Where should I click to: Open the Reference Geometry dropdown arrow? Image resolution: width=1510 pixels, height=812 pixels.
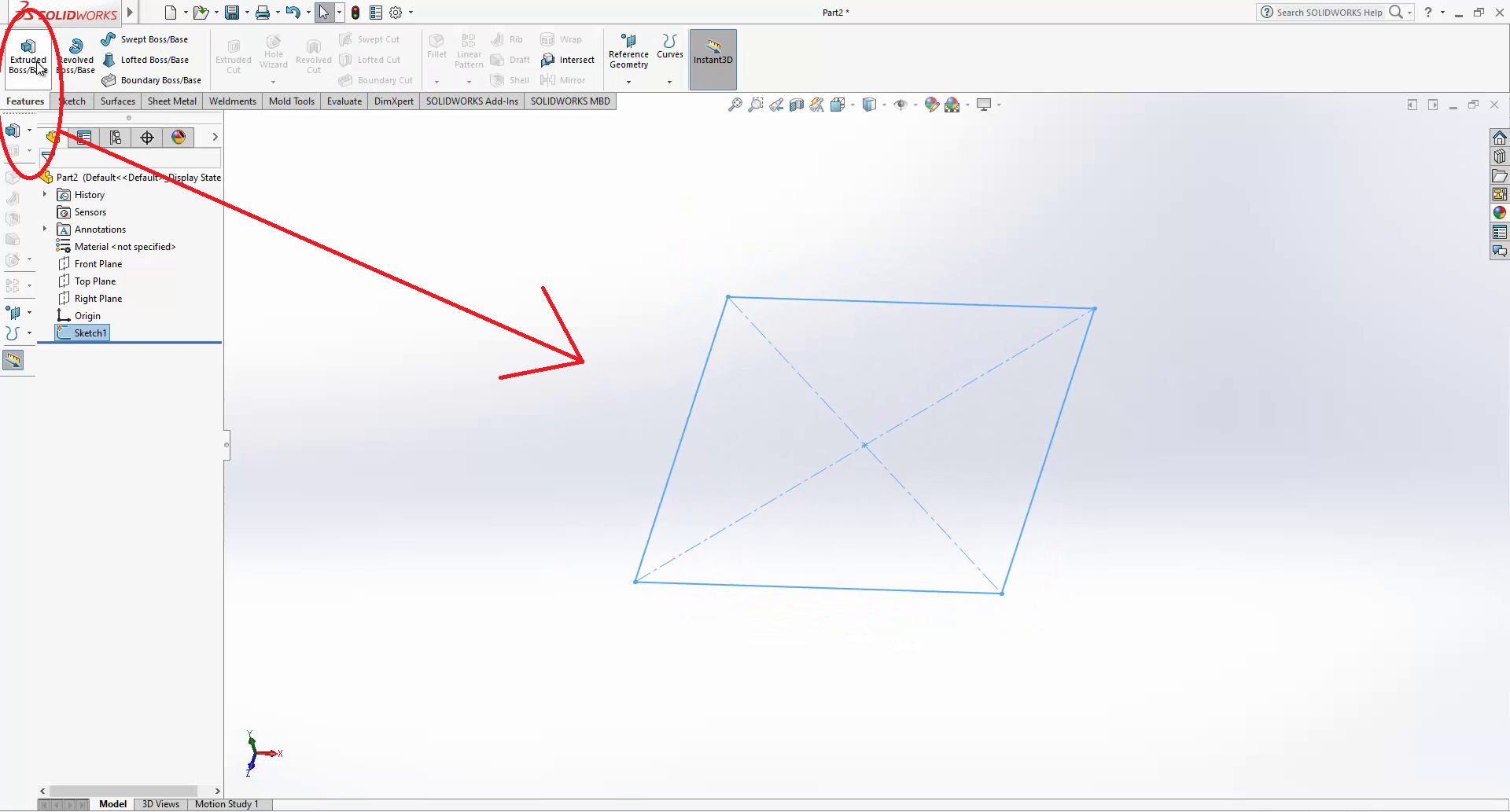tap(628, 82)
